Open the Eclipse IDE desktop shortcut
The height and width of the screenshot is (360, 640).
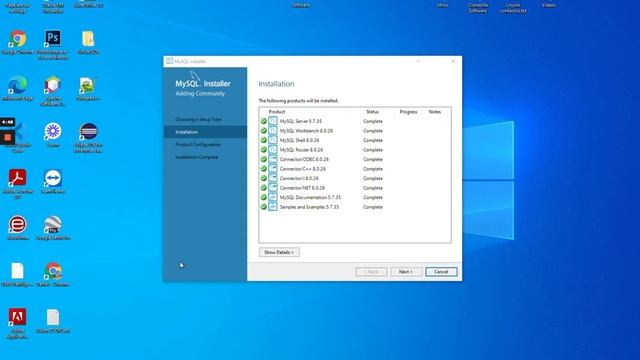tap(88, 132)
